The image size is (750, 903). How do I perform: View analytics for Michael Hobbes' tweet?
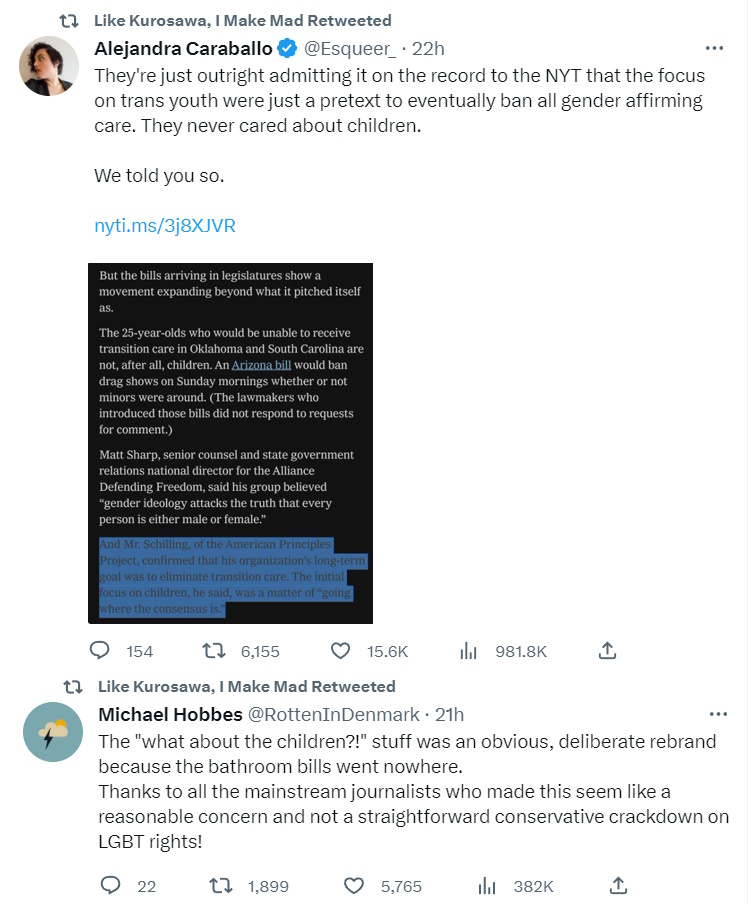(488, 886)
